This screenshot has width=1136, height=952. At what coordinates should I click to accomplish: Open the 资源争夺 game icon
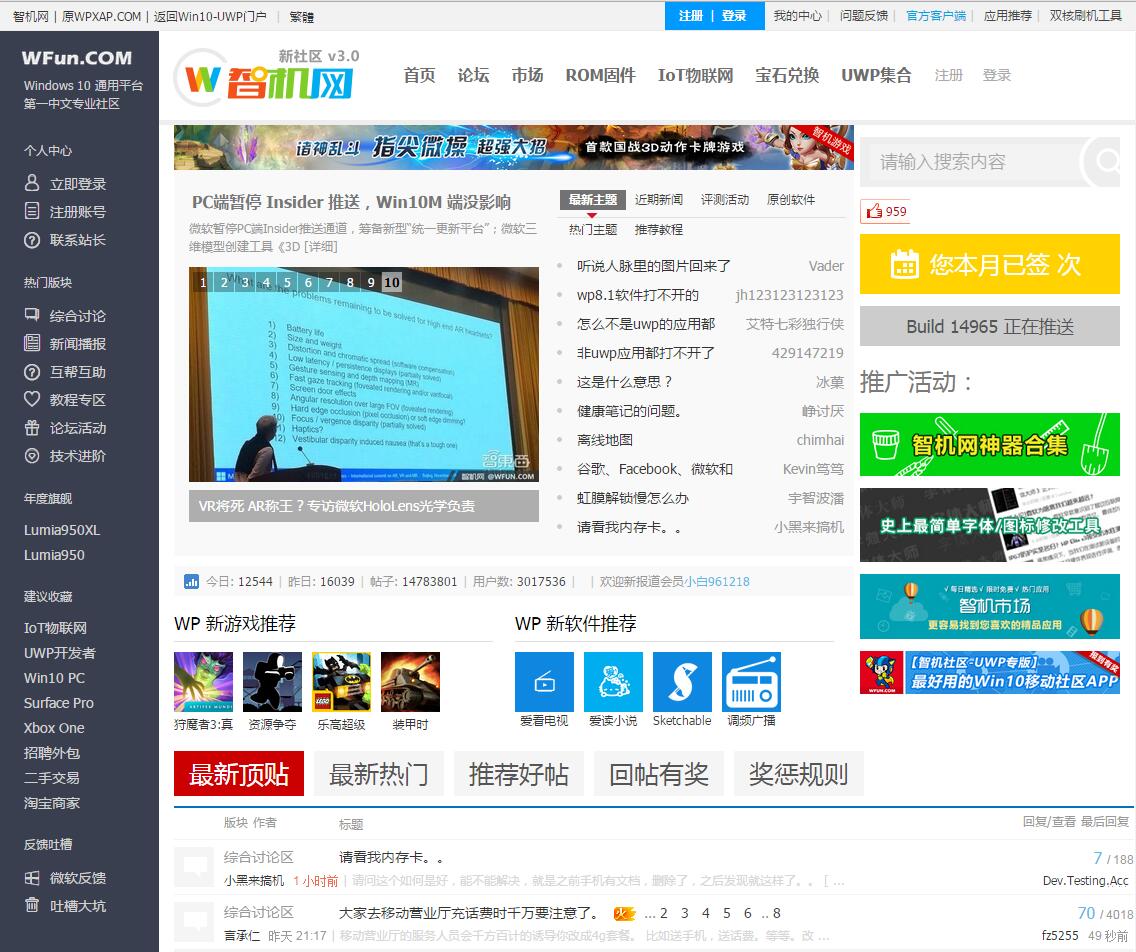(x=272, y=682)
